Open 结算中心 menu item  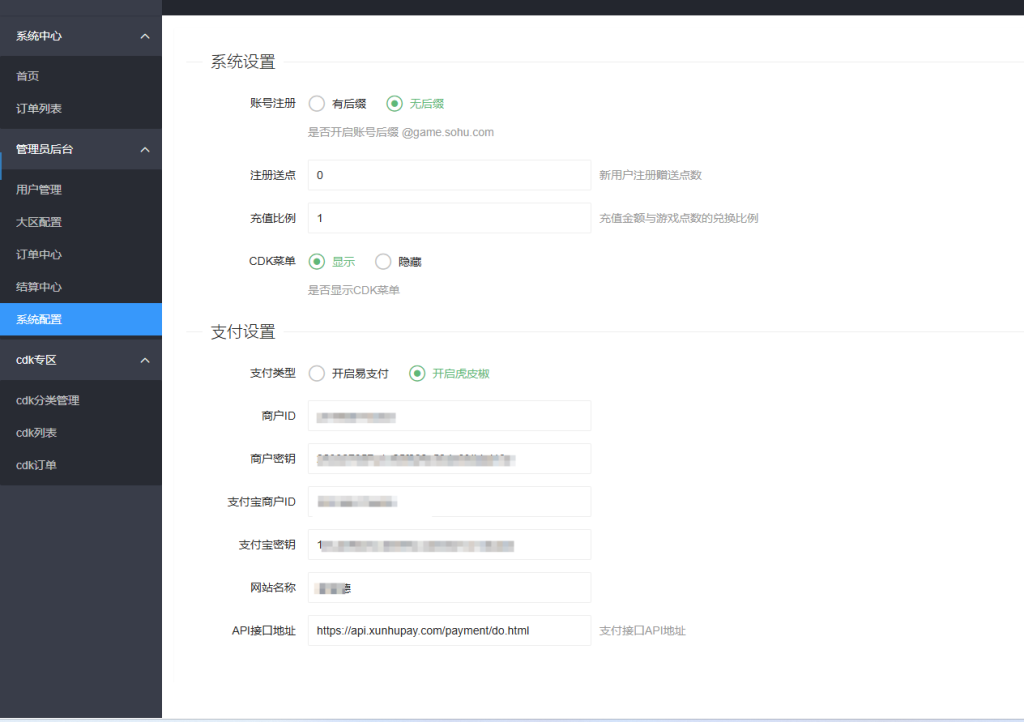(x=39, y=287)
